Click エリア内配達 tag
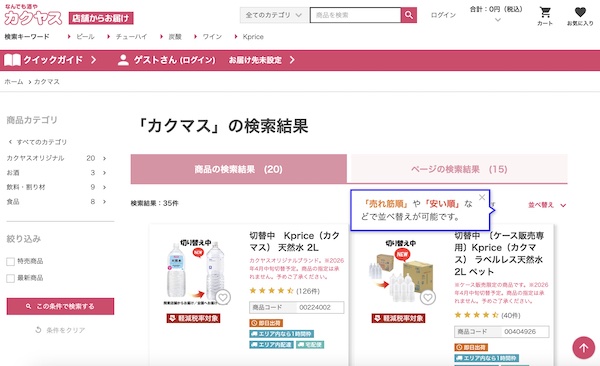Screen dimensions: 600x366 coord(271,345)
